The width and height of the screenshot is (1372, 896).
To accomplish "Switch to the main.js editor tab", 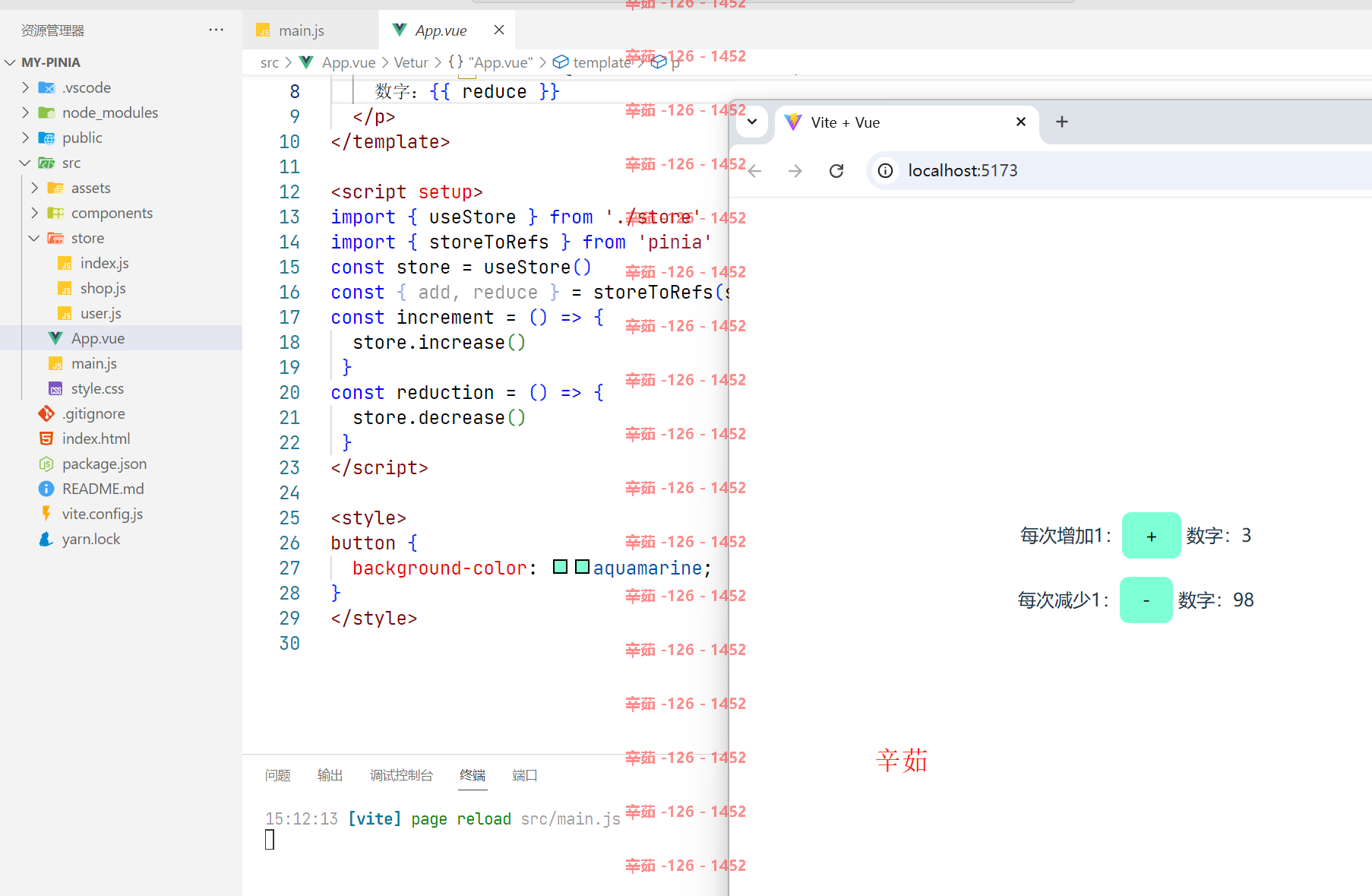I will tap(310, 30).
